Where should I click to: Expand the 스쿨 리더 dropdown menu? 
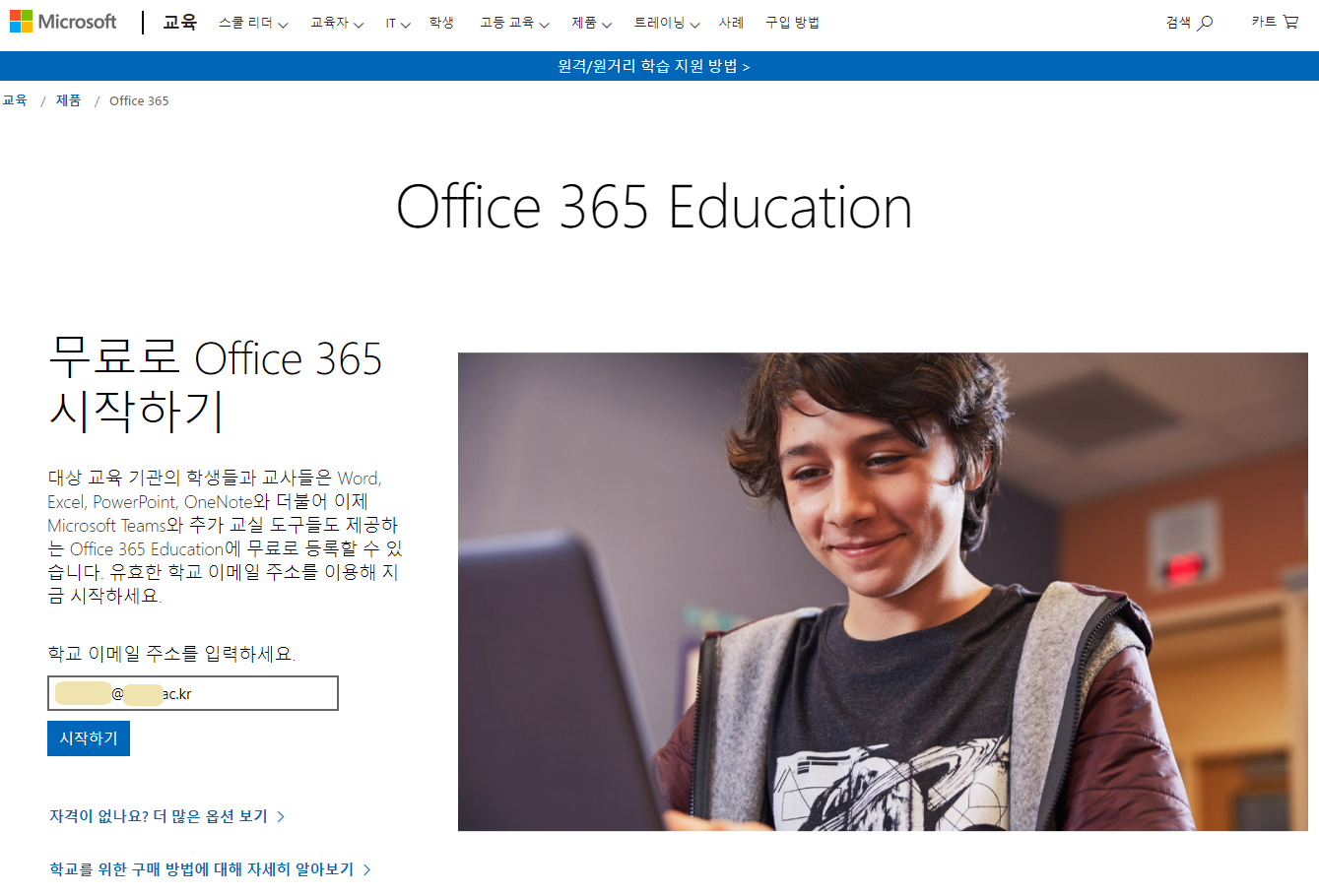[253, 23]
